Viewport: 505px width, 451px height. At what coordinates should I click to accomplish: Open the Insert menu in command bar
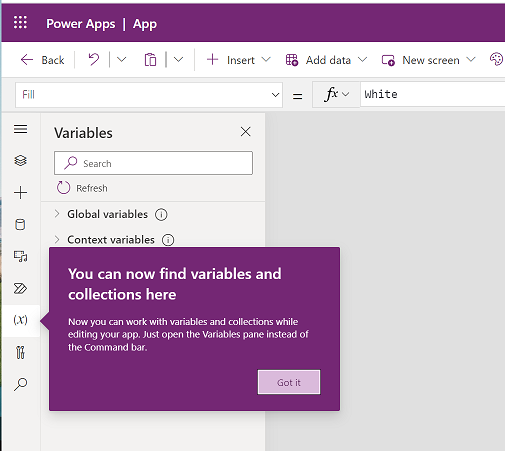point(238,60)
